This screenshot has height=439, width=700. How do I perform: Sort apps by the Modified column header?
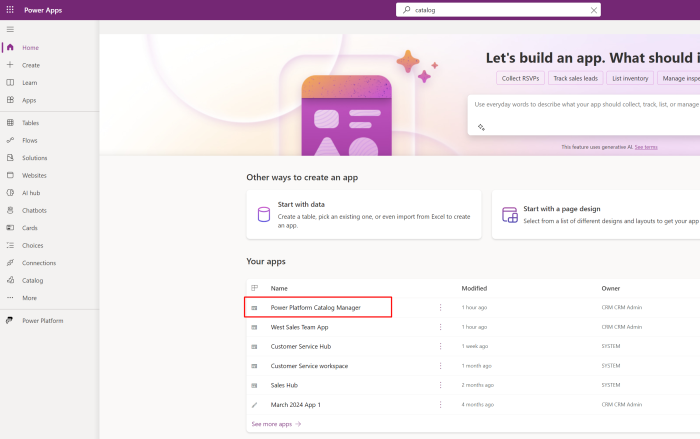(474, 288)
